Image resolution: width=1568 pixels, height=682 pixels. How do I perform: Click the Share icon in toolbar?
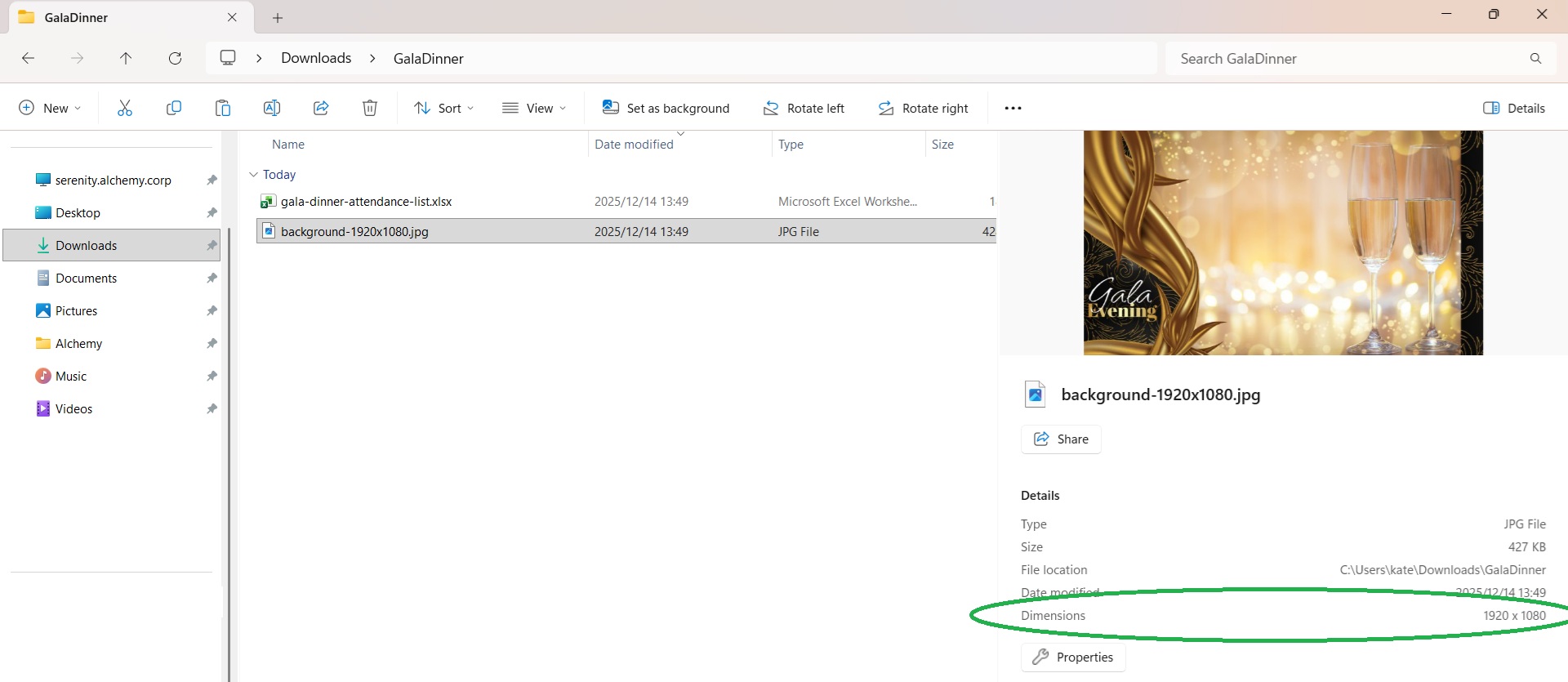(x=321, y=108)
